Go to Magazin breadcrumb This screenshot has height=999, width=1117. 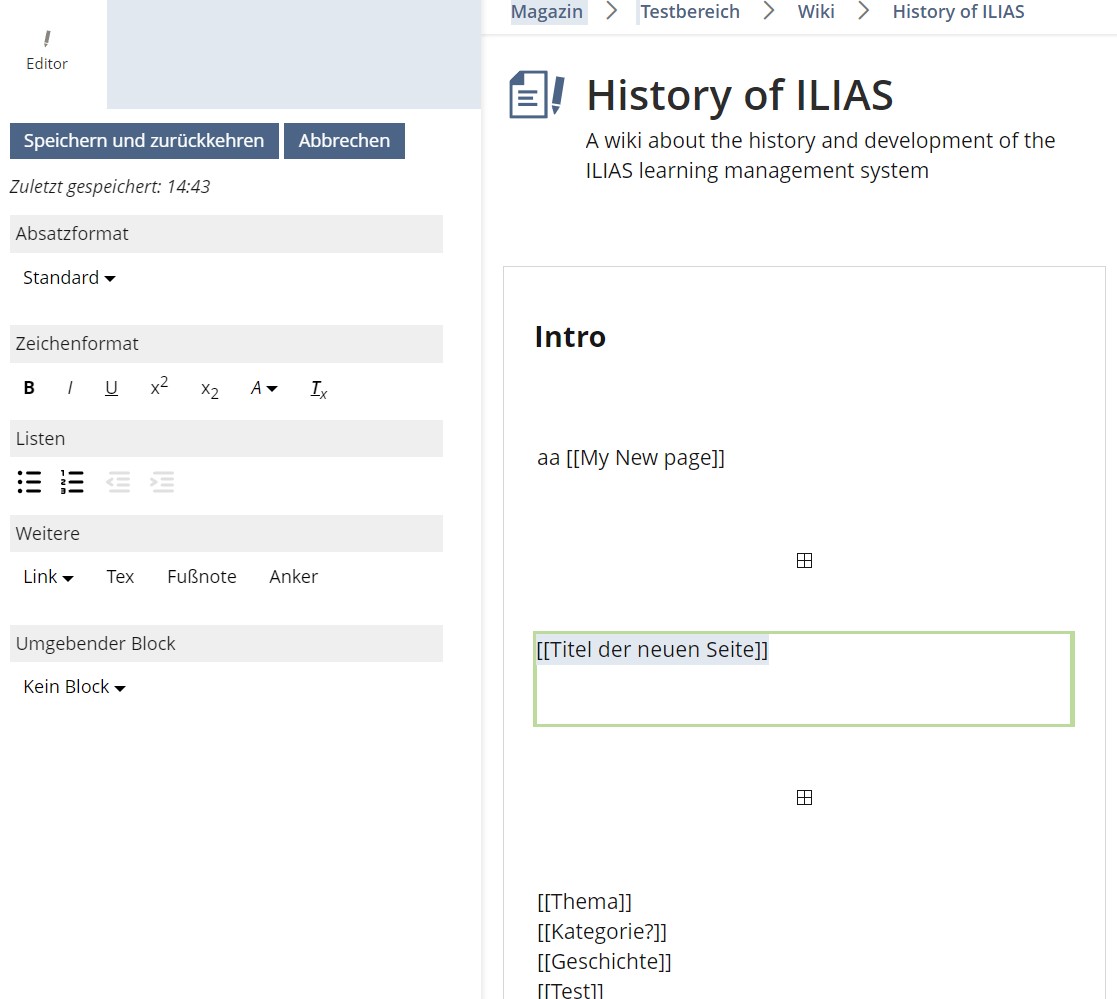546,12
